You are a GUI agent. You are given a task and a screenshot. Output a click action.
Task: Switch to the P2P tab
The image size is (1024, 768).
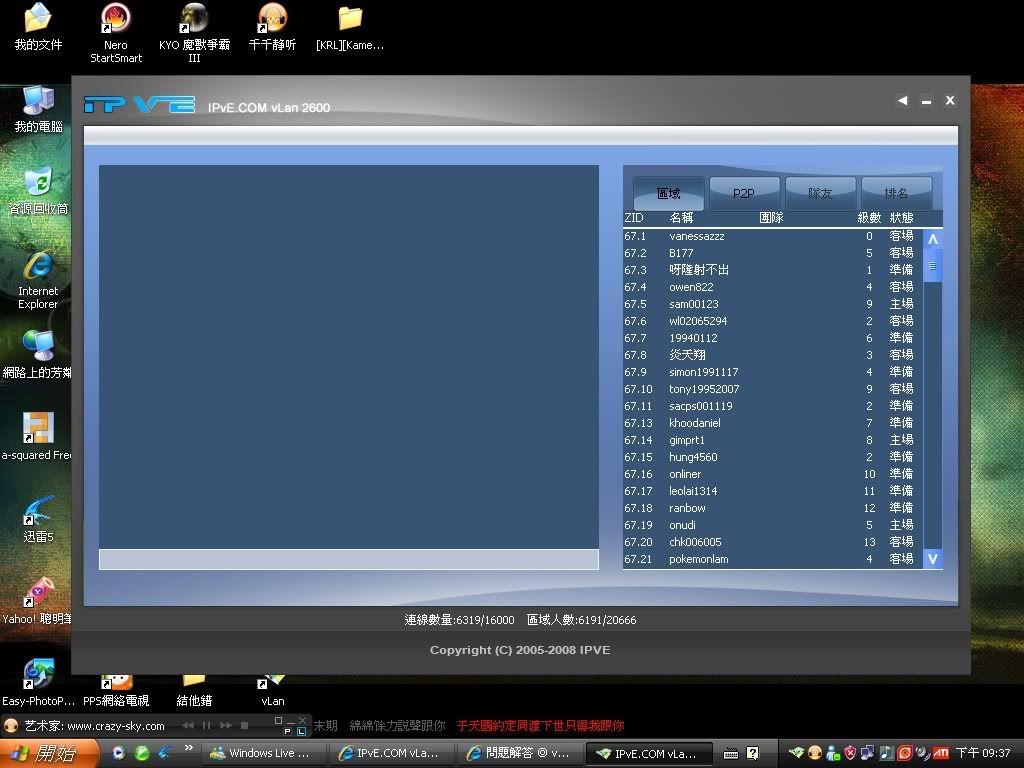pos(744,193)
